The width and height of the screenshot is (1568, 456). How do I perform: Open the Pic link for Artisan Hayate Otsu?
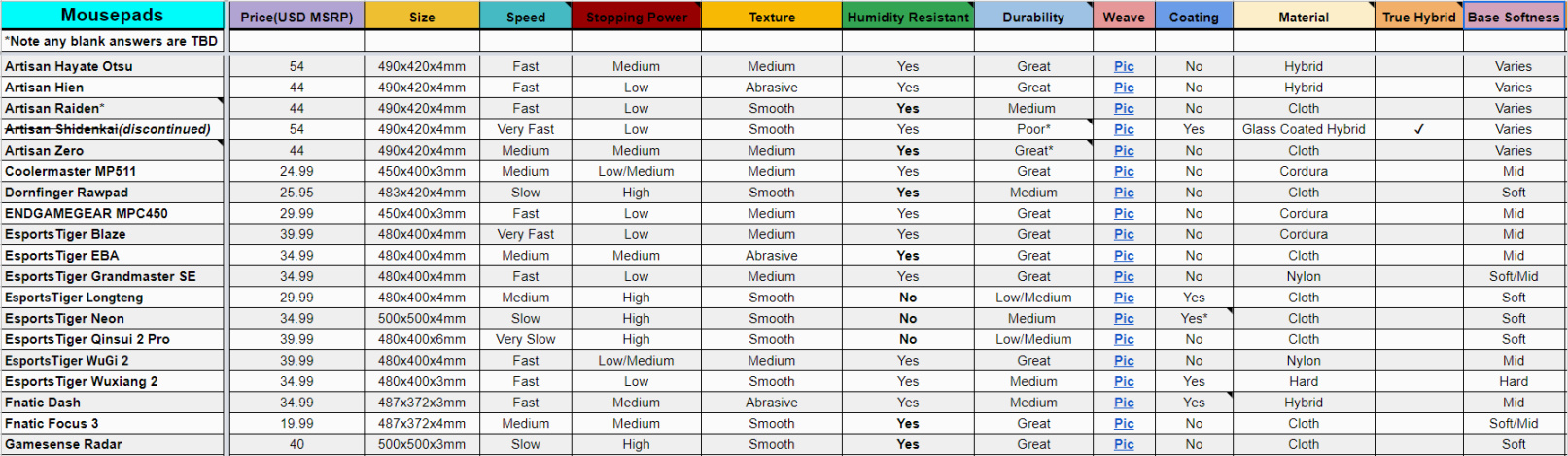pos(1124,66)
